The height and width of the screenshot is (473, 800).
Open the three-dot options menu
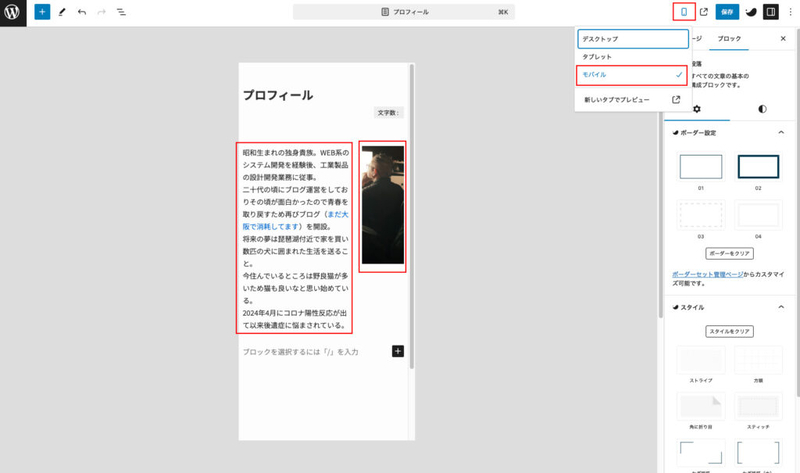point(790,12)
